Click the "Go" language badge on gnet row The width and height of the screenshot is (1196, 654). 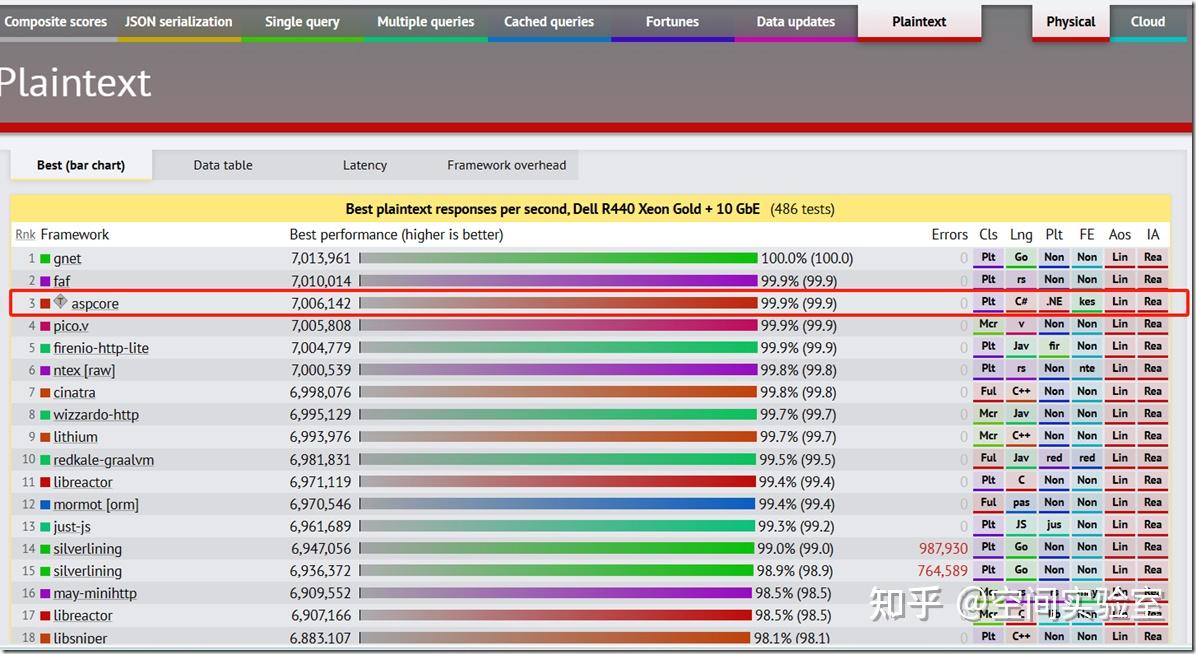point(1020,258)
